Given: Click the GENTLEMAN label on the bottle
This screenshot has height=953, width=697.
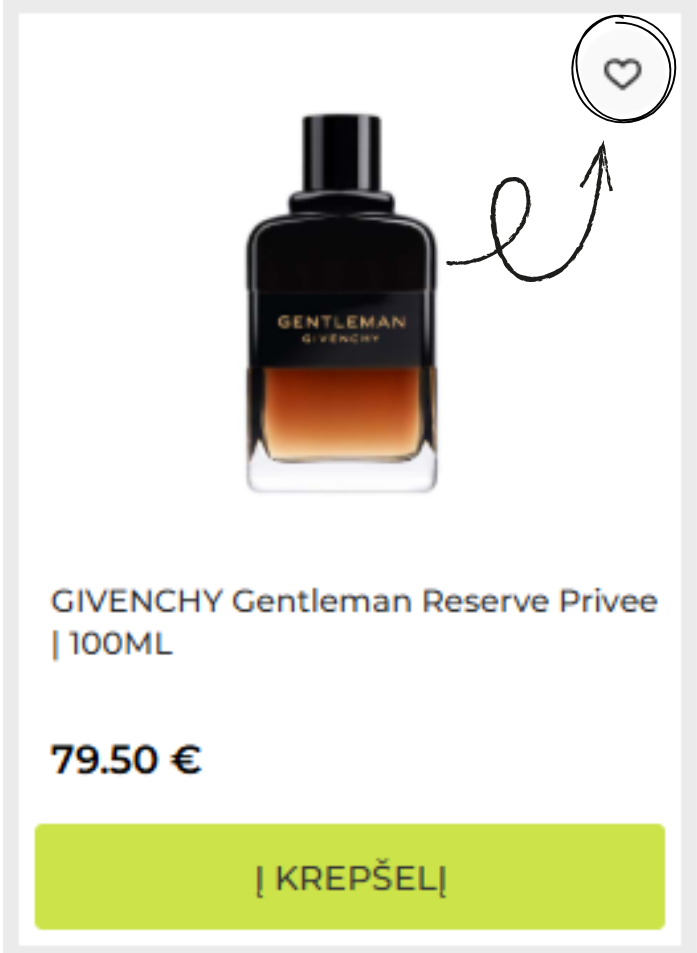Looking at the screenshot, I should [342, 322].
